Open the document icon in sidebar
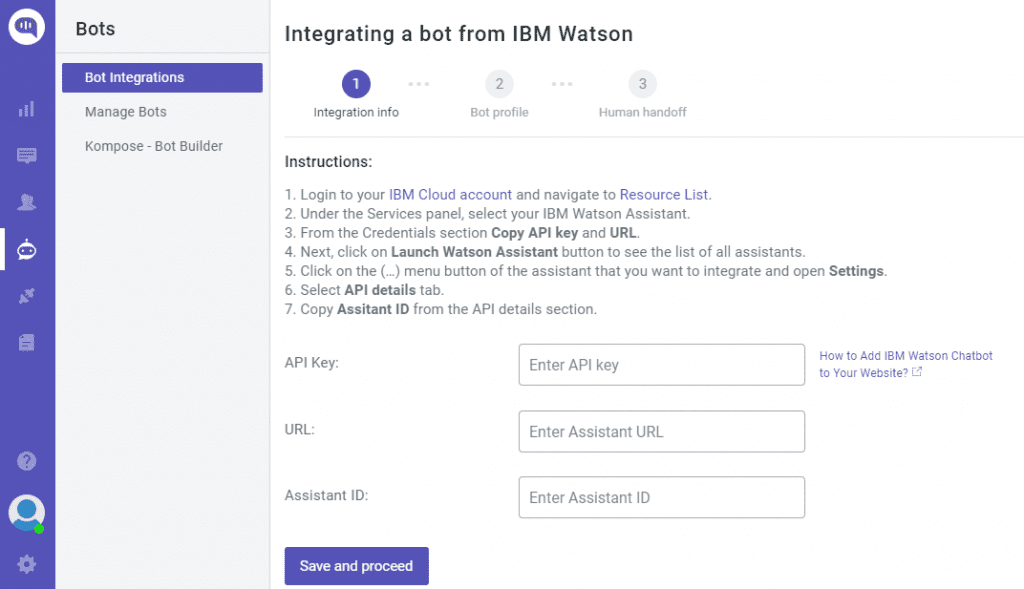The image size is (1024, 589). [27, 342]
